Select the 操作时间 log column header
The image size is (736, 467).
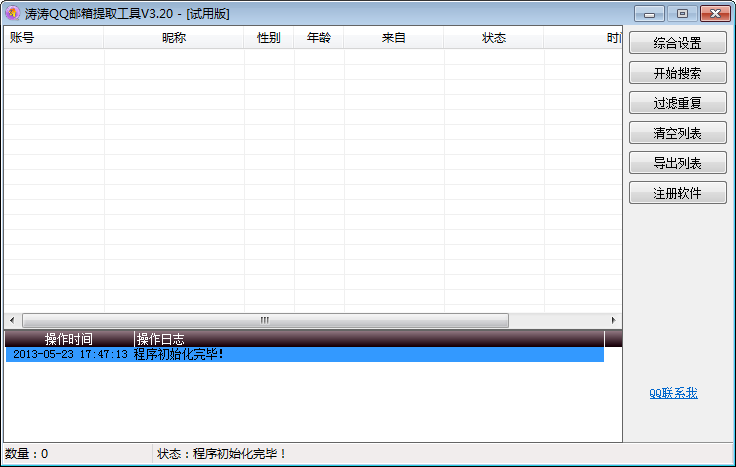pyautogui.click(x=69, y=339)
